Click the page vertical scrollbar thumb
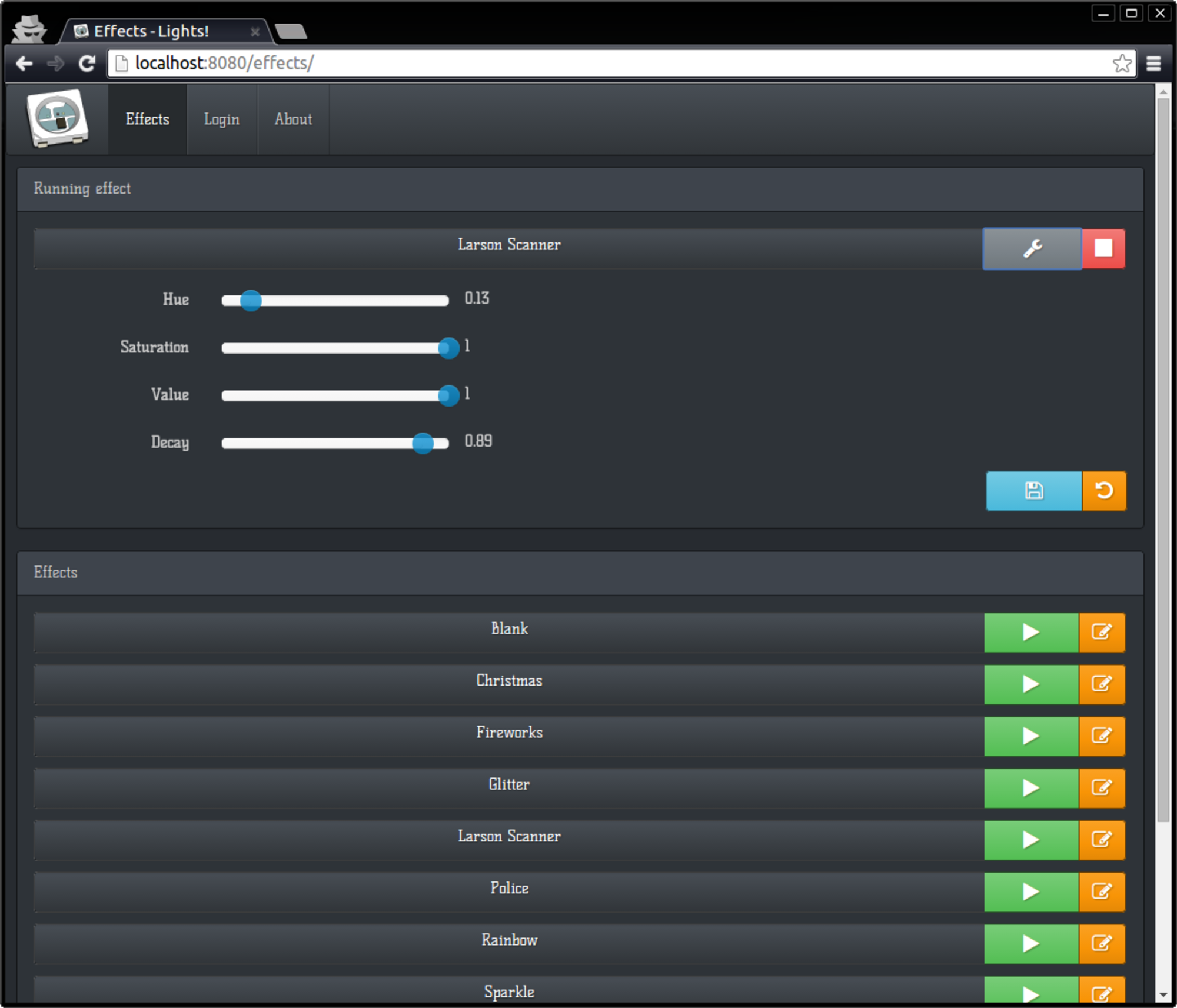1177x1008 pixels. (1163, 459)
